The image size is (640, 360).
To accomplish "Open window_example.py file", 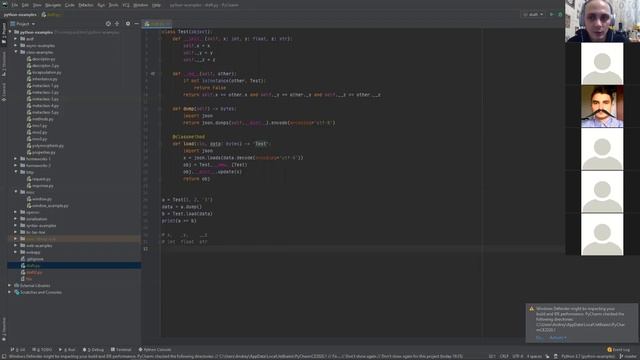I will 47,206.
